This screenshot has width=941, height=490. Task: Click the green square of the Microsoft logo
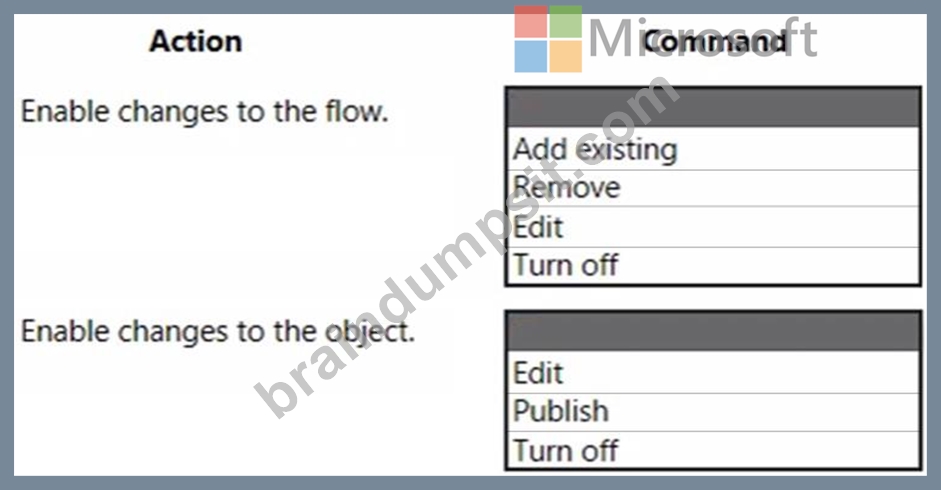[x=566, y=22]
